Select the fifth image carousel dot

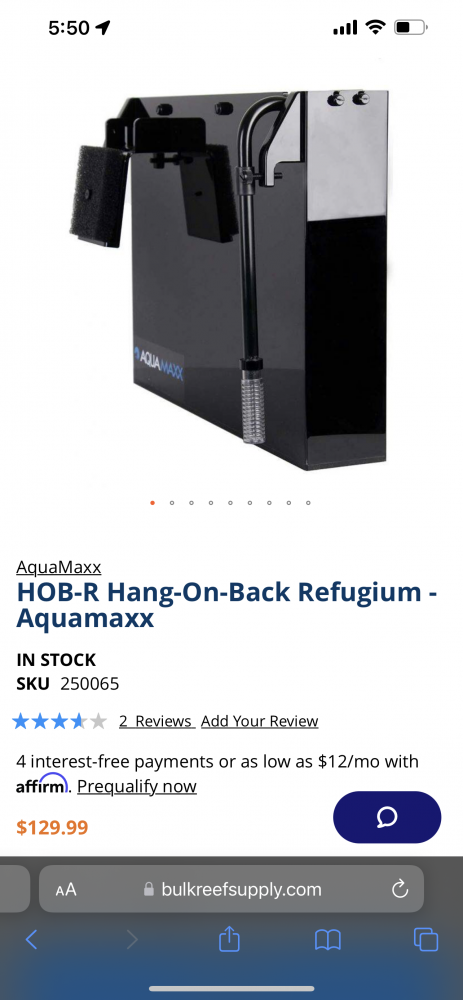point(230,503)
